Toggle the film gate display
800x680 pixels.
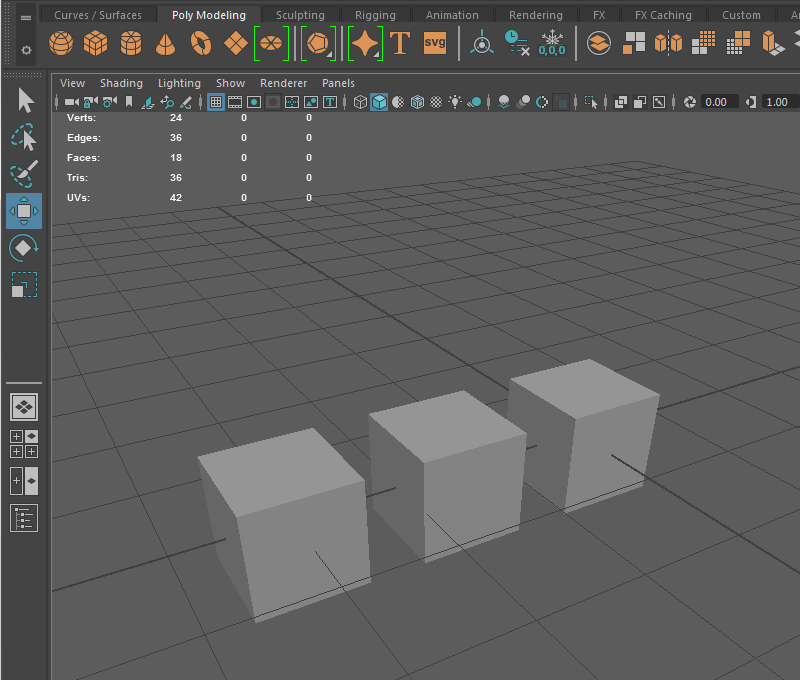[235, 103]
